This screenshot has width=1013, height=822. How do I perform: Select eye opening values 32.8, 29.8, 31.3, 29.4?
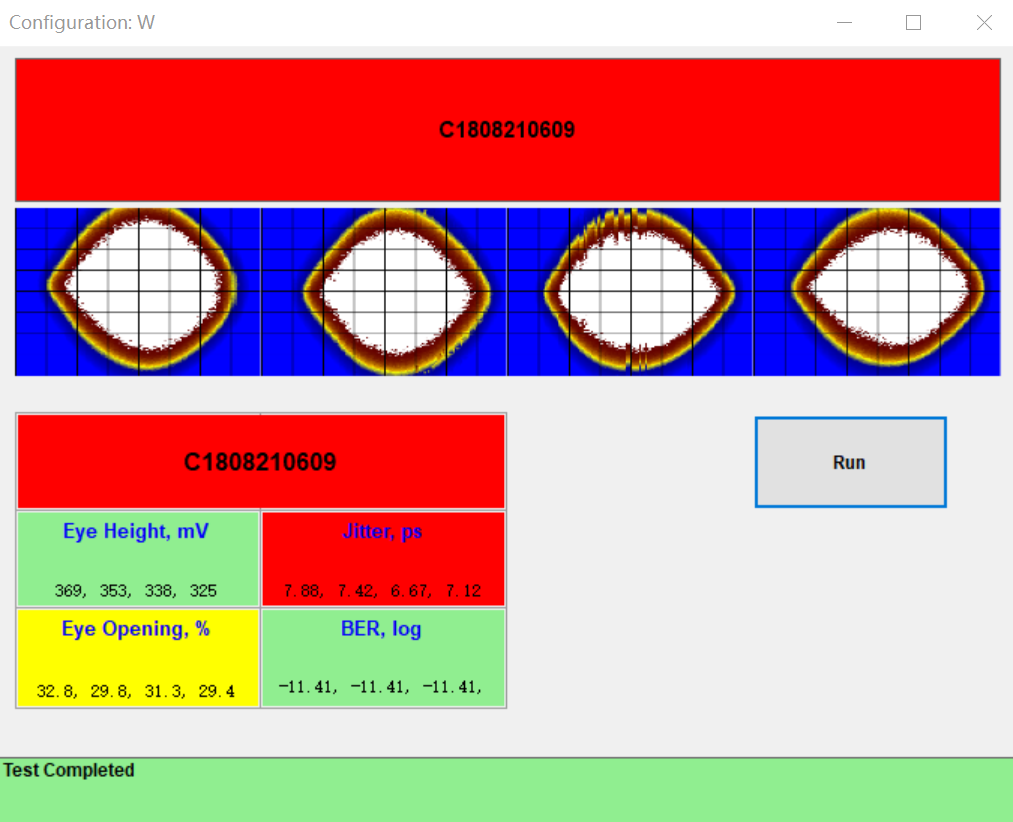pyautogui.click(x=136, y=691)
